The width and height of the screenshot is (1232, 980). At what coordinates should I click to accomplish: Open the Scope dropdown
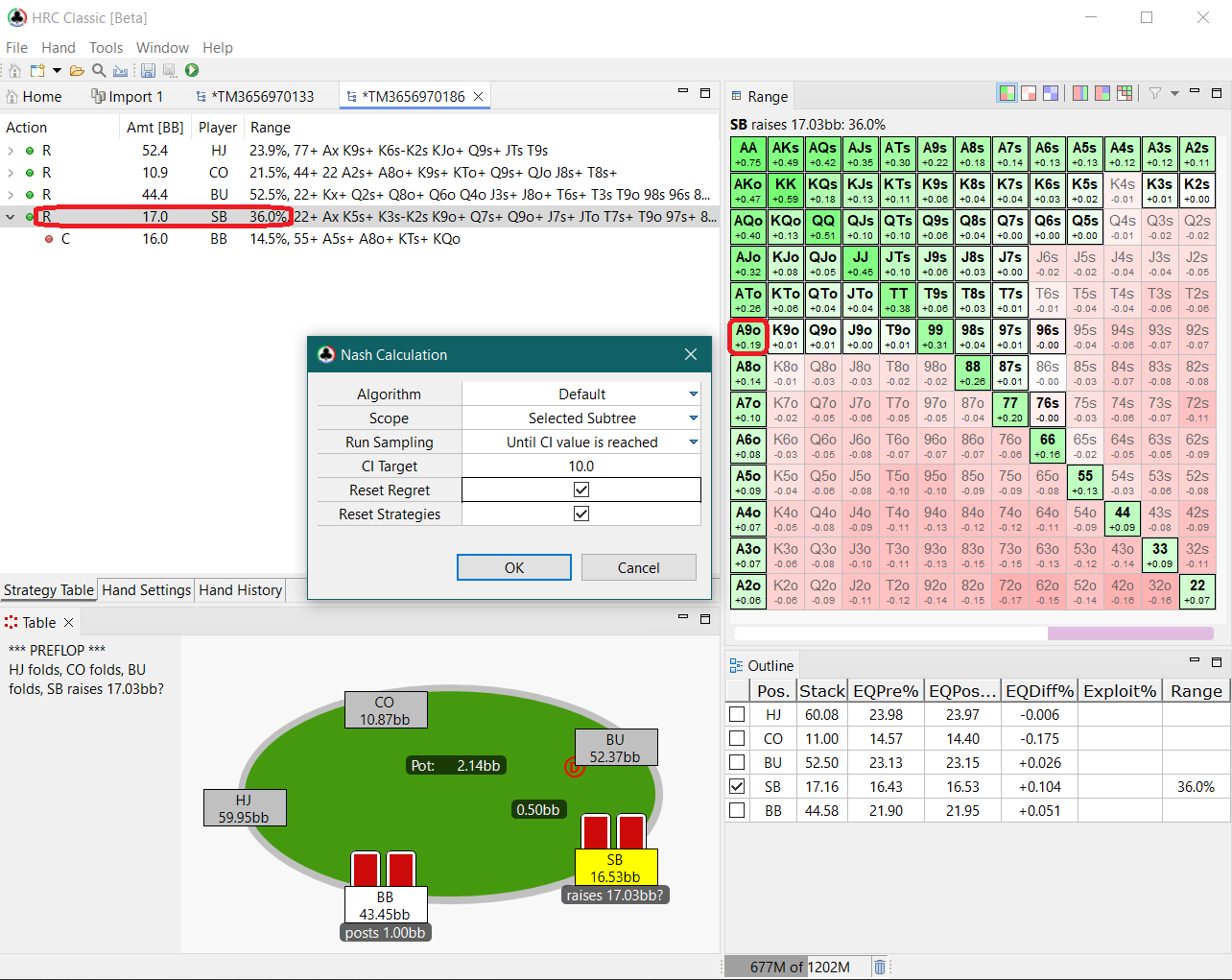(x=693, y=418)
